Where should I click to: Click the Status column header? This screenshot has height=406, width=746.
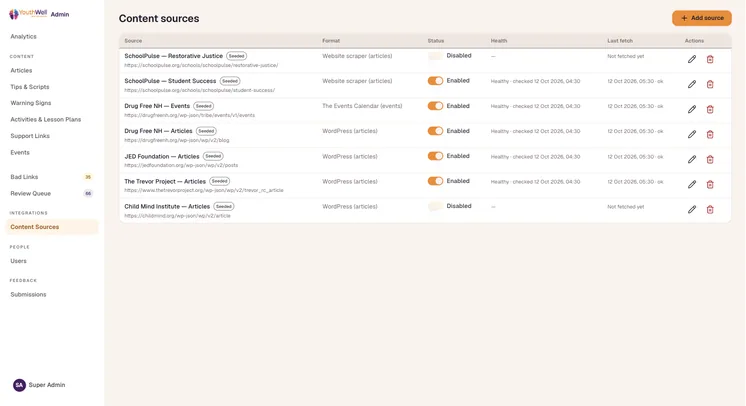click(x=436, y=41)
